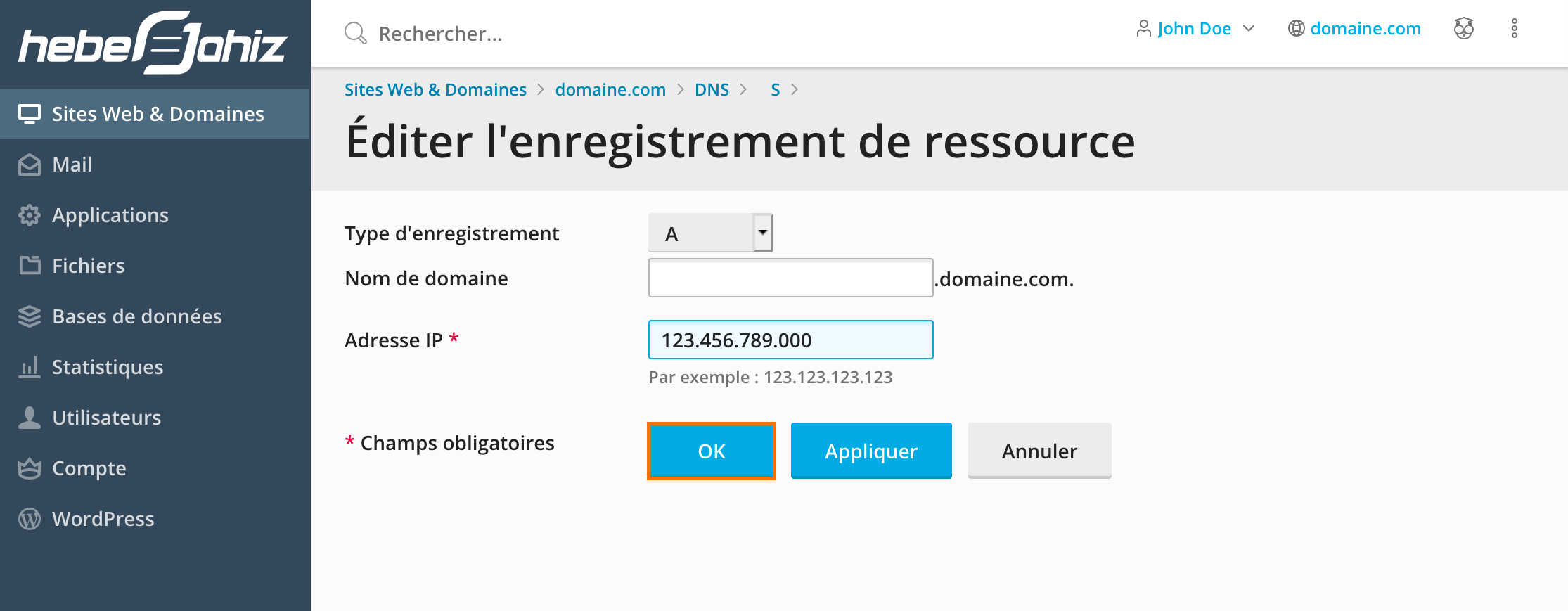Follow the S breadcrumb link
The width and height of the screenshot is (1568, 611).
point(776,90)
